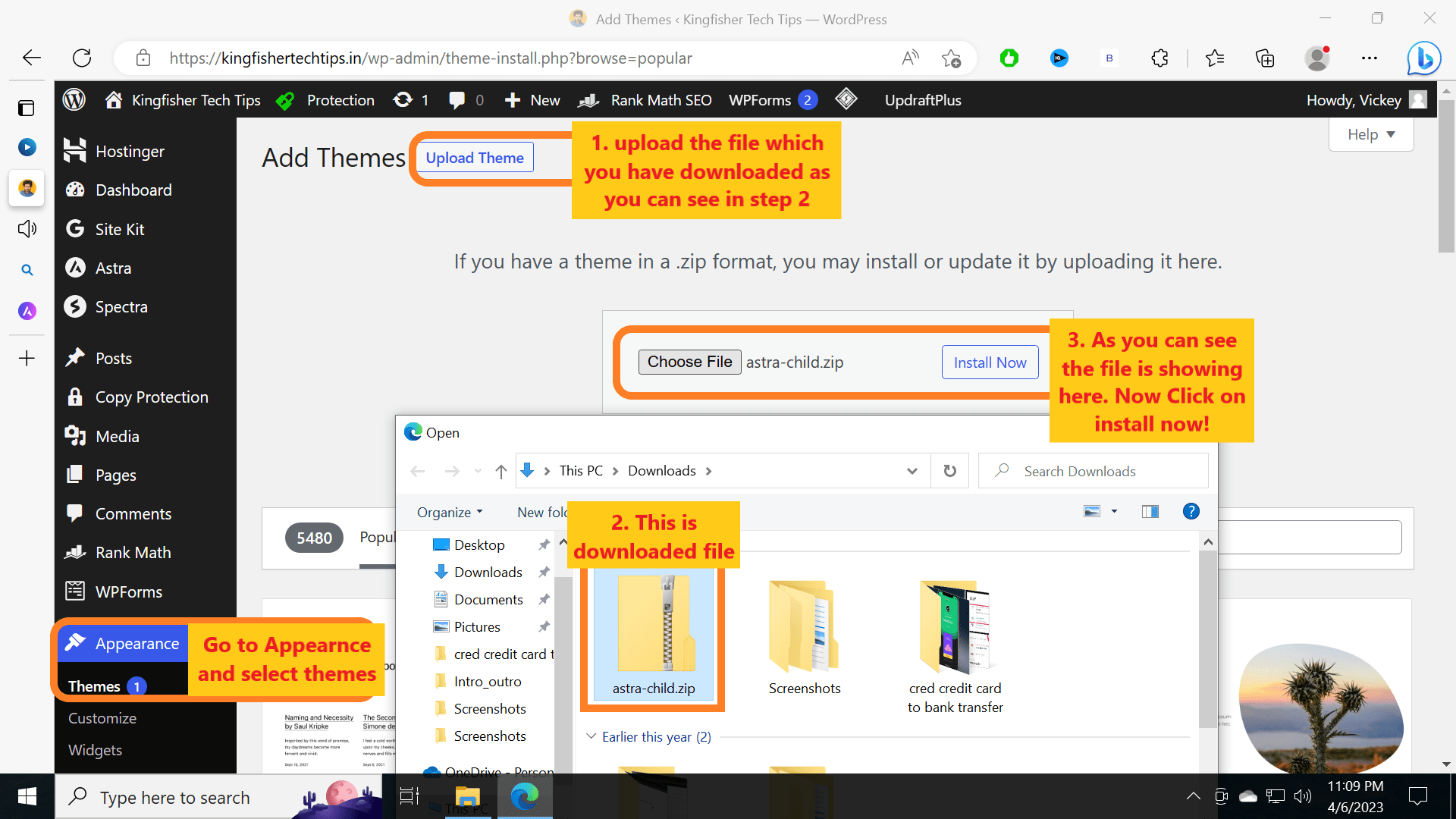The image size is (1456, 819).
Task: Reload the page with refresh icon
Action: tap(82, 58)
